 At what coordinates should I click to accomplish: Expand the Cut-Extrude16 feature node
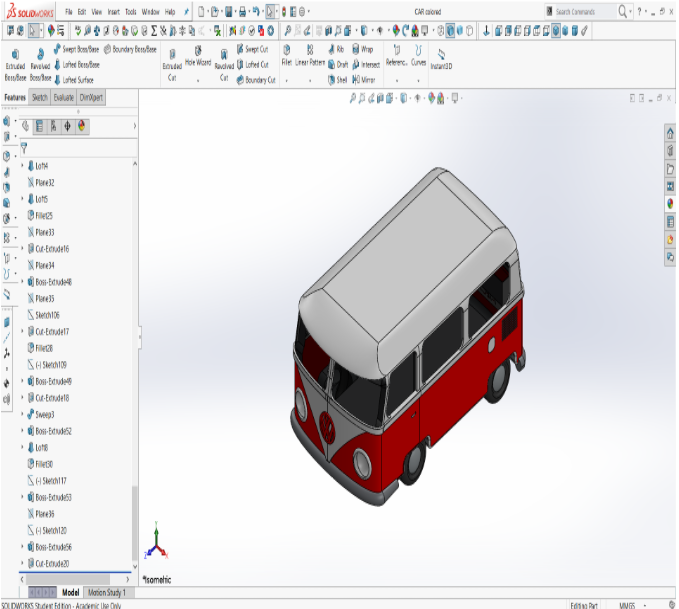coord(22,248)
